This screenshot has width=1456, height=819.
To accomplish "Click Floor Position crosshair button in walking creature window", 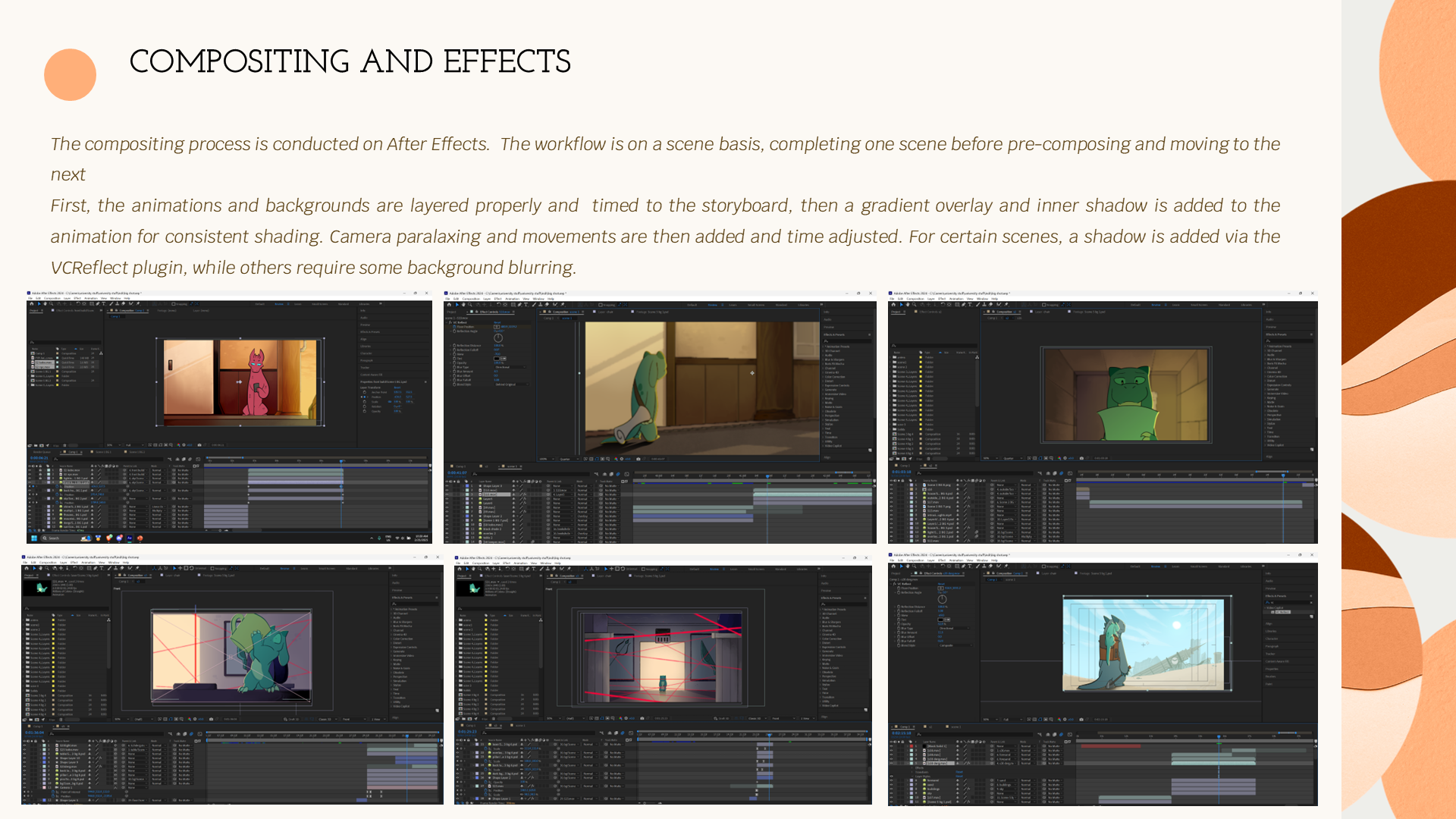I will coord(497,327).
